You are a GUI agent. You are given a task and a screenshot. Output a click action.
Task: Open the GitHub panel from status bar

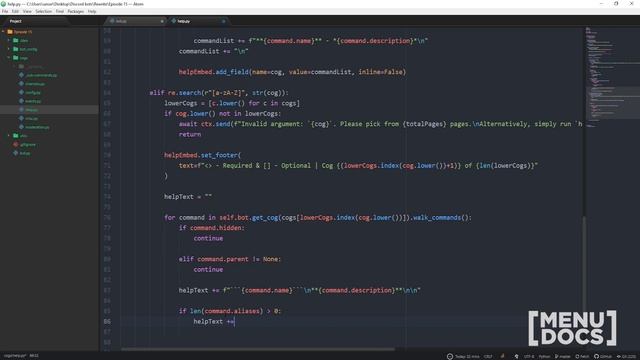pyautogui.click(x=603, y=357)
